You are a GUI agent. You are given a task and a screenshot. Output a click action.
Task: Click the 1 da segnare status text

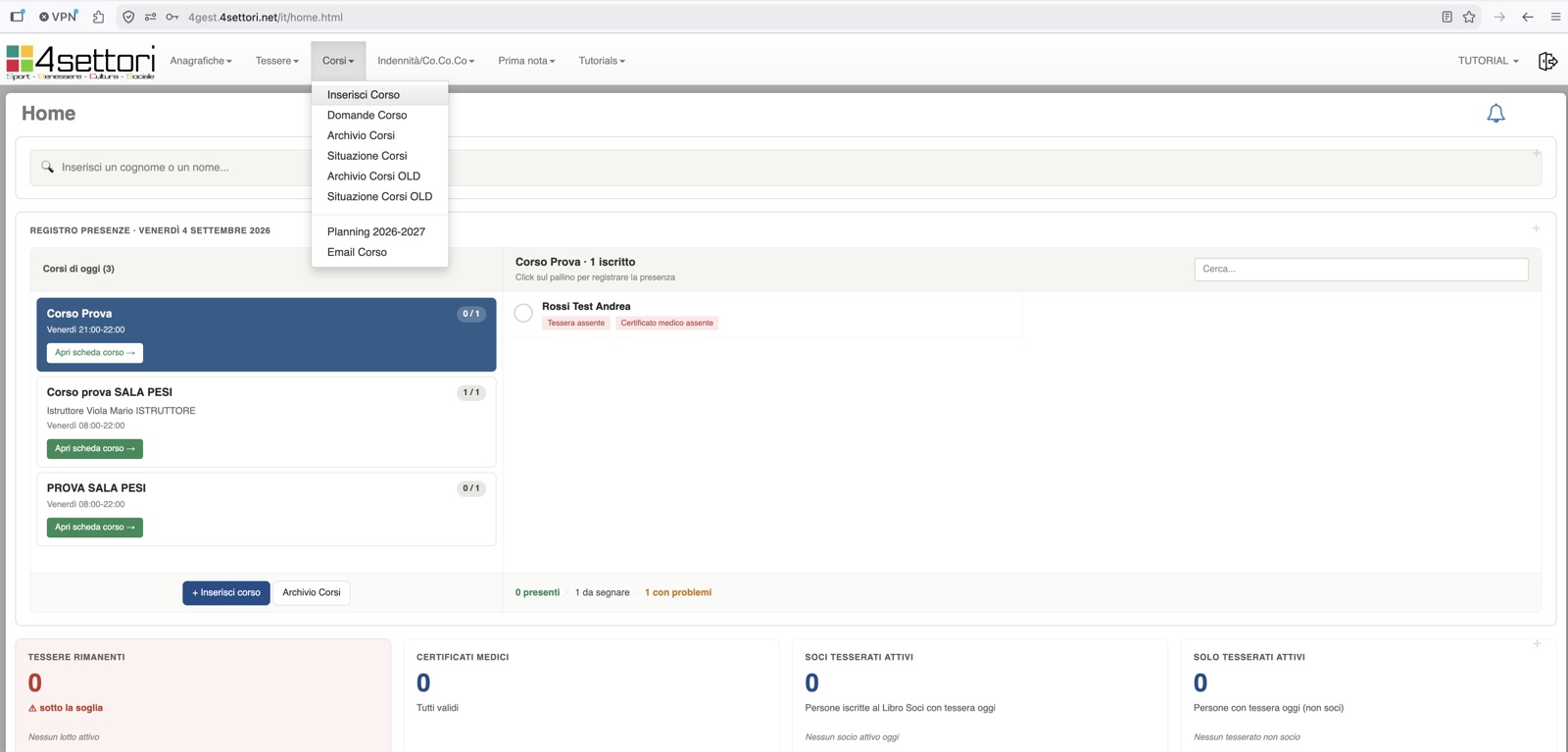[x=603, y=592]
